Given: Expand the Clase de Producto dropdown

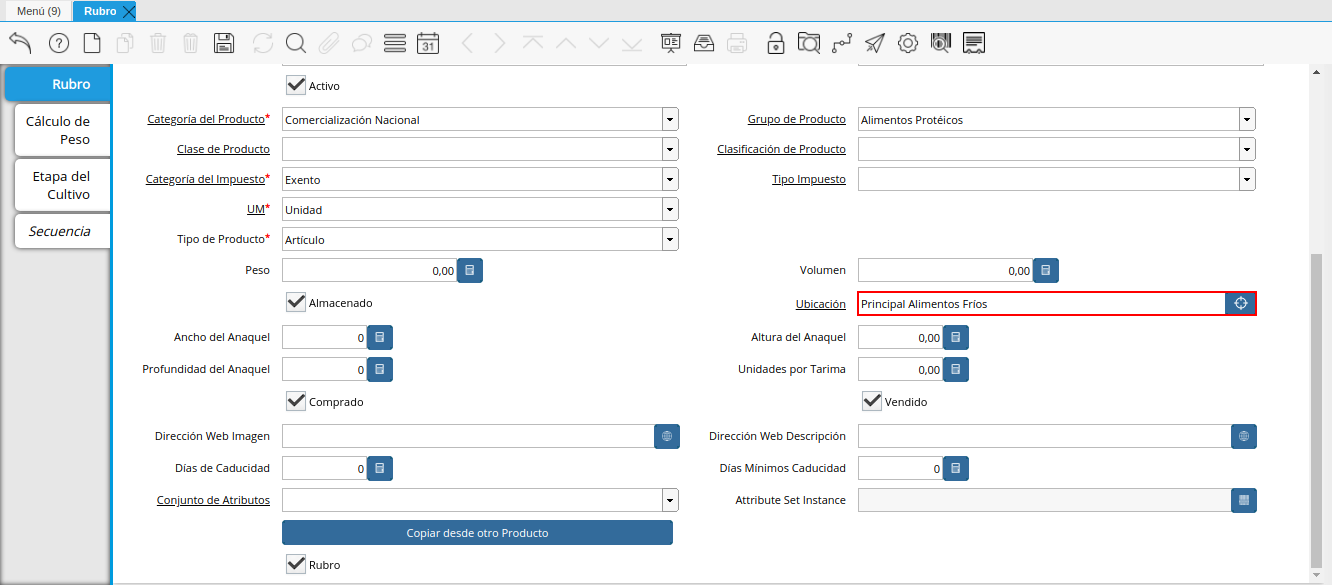Looking at the screenshot, I should 670,150.
